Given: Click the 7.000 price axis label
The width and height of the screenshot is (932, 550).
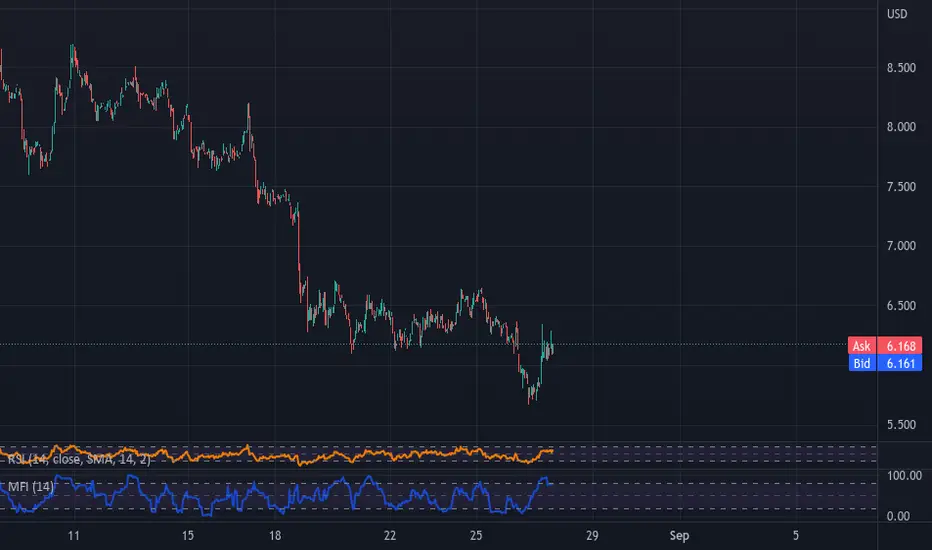Looking at the screenshot, I should (x=901, y=246).
